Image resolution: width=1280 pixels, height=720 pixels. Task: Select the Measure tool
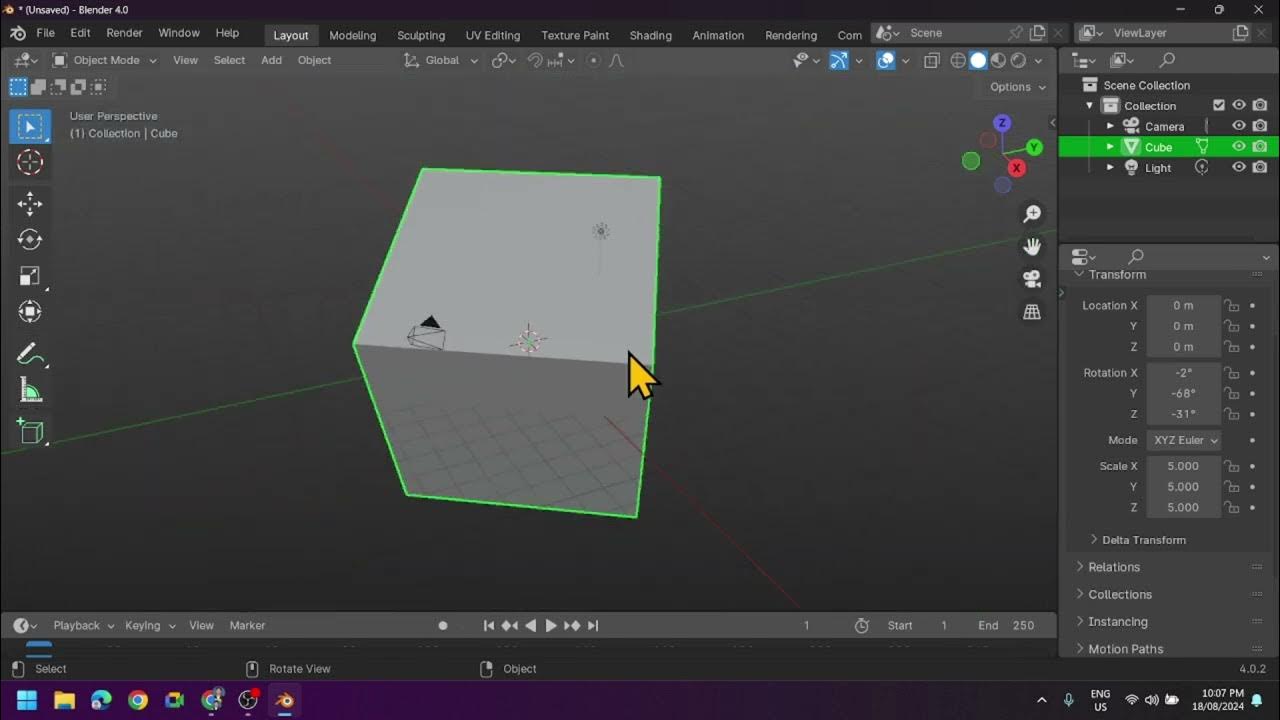30,390
